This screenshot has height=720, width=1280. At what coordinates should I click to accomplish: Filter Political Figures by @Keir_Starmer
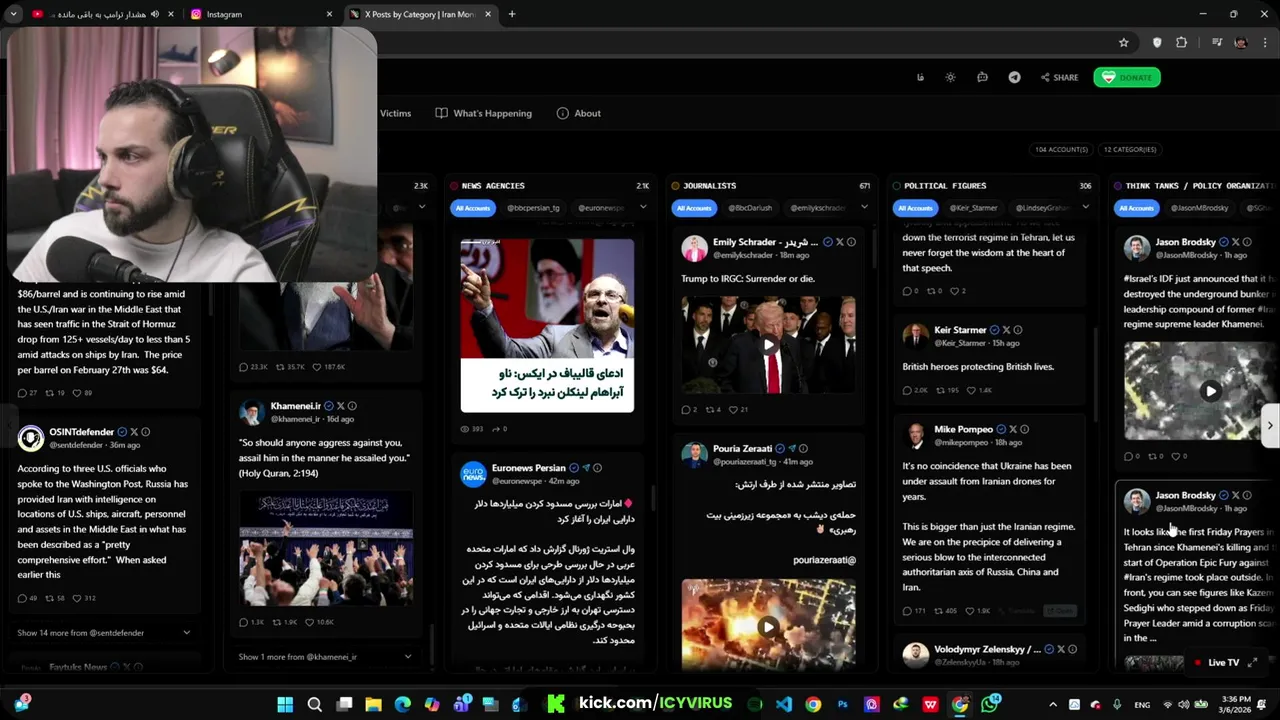[x=974, y=208]
